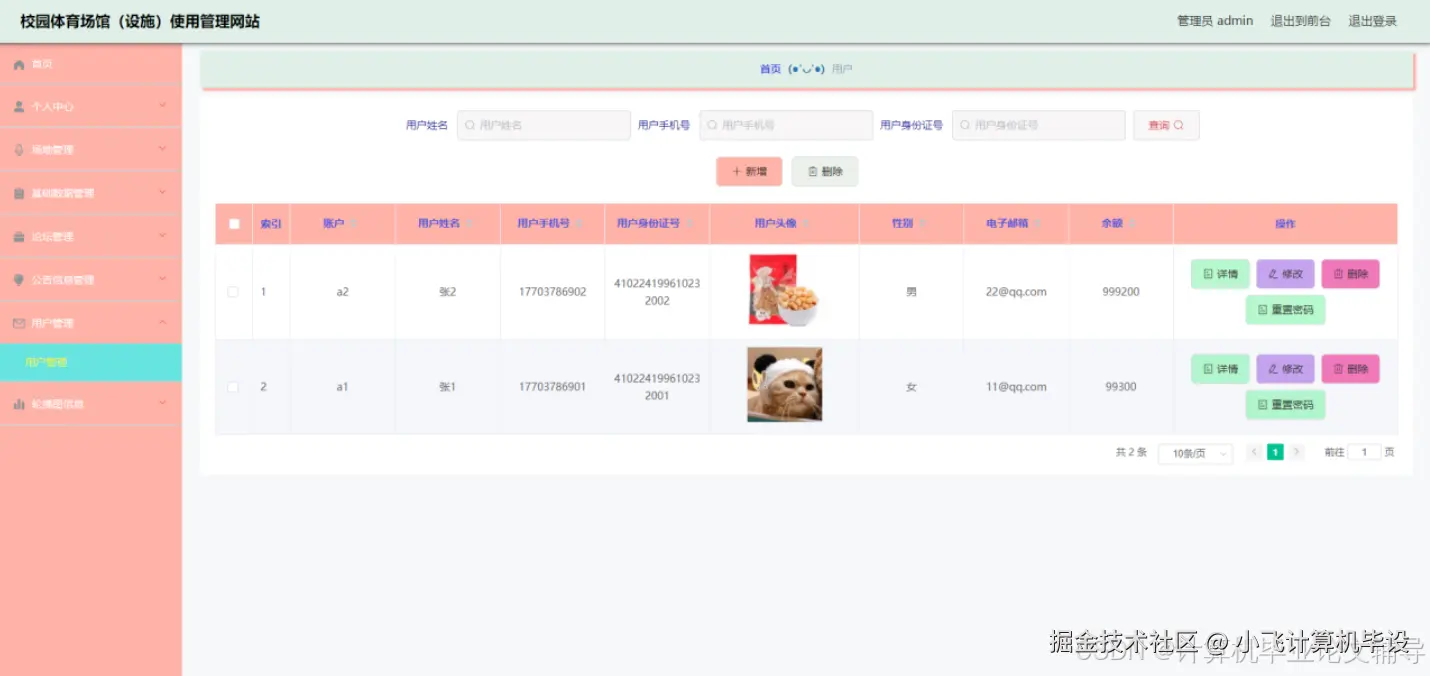The height and width of the screenshot is (676, 1430).
Task: Select the highlighted 用户管理 submenu item
Action: (91, 362)
